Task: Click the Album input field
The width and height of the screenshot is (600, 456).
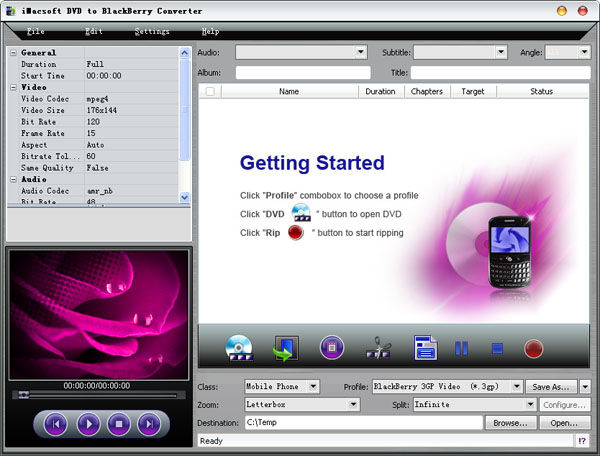Action: click(303, 72)
